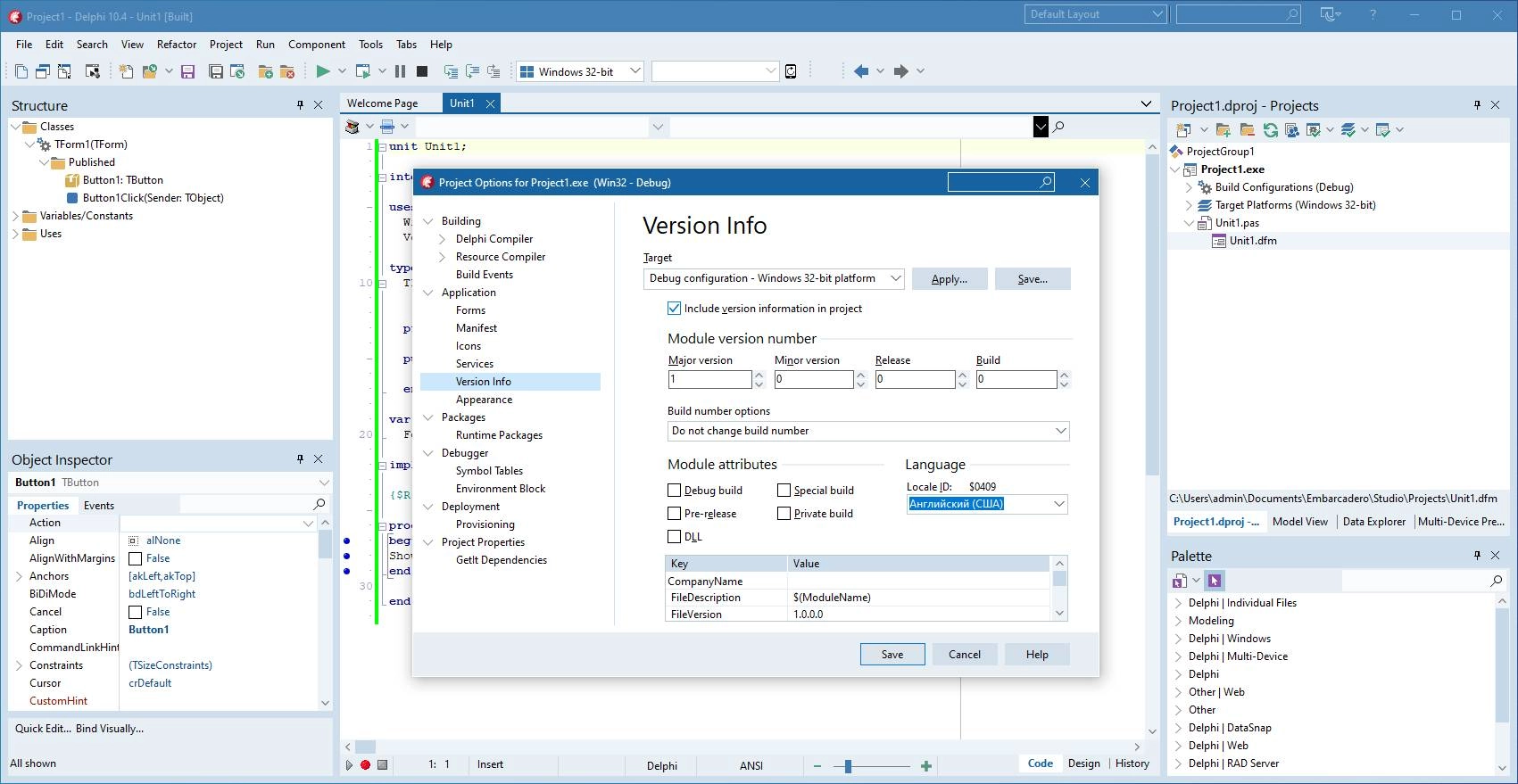Click the Add New Project icon in Projects panel
Image resolution: width=1518 pixels, height=784 pixels.
[x=1183, y=129]
